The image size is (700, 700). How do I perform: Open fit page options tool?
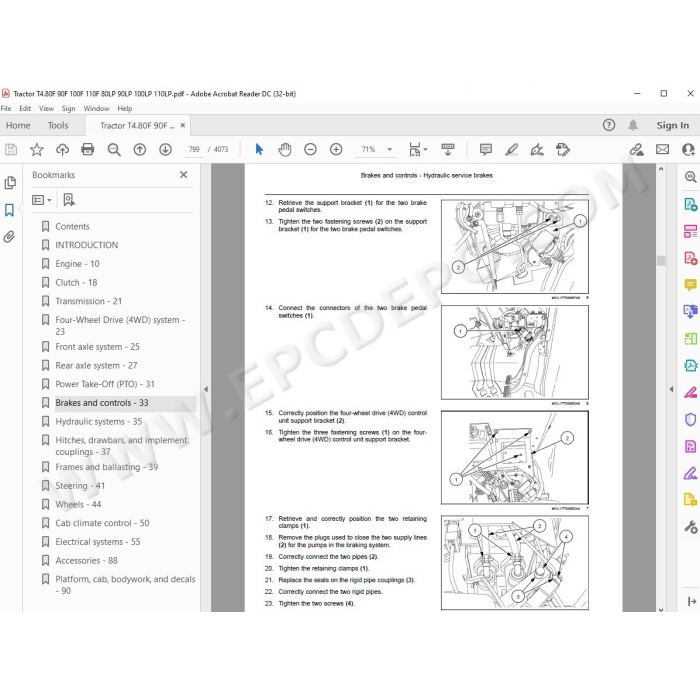tap(418, 150)
